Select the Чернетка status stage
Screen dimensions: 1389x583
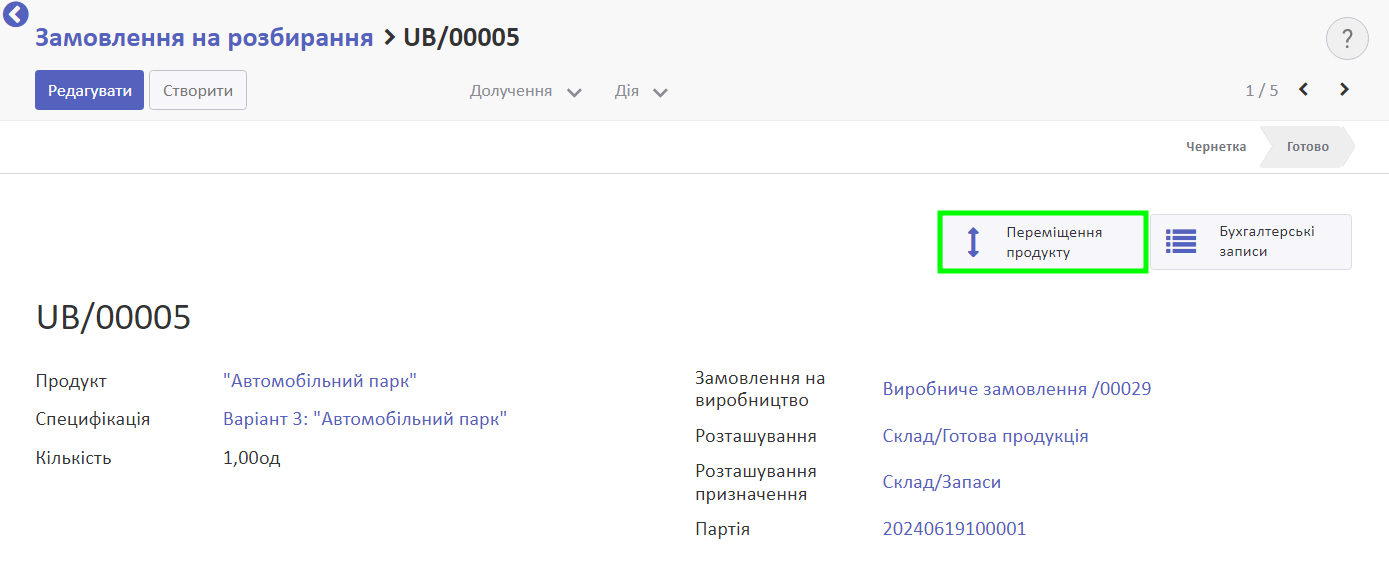pyautogui.click(x=1216, y=147)
